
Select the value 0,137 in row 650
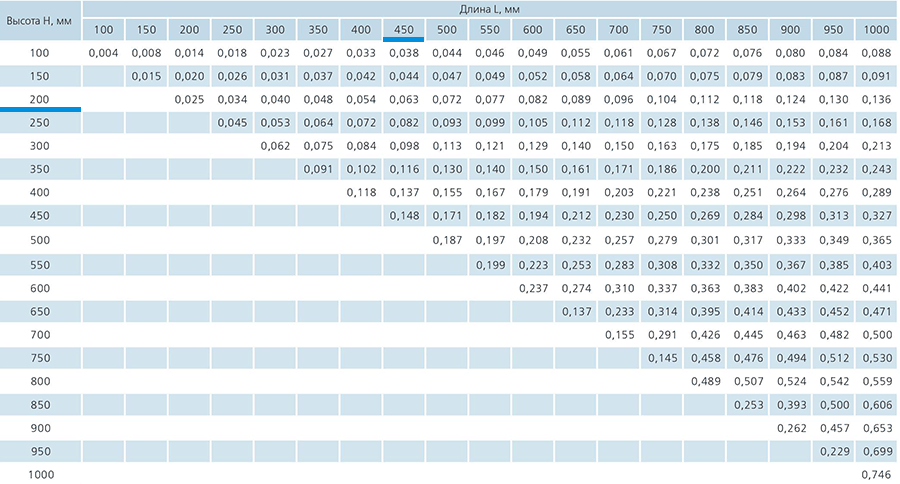click(576, 312)
